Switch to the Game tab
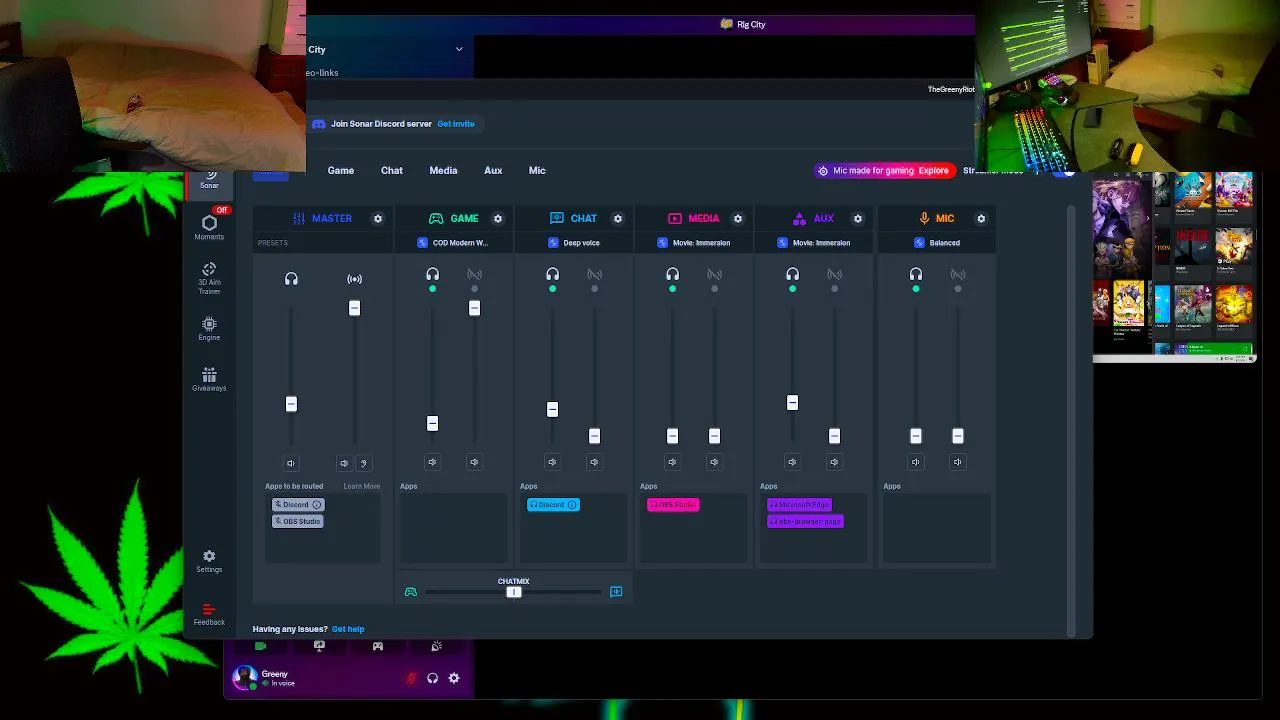 point(341,171)
